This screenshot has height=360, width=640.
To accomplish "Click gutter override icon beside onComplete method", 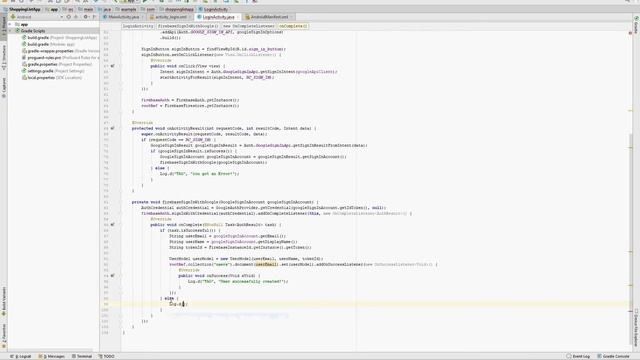I will [x=112, y=224].
